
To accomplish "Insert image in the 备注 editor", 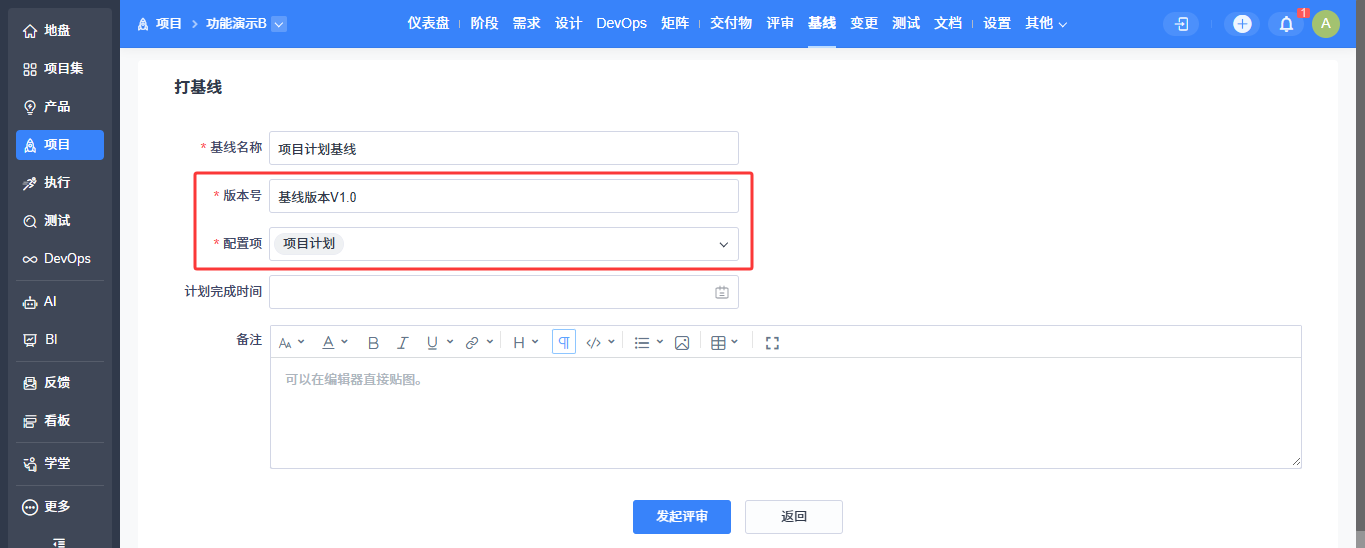I will point(682,342).
